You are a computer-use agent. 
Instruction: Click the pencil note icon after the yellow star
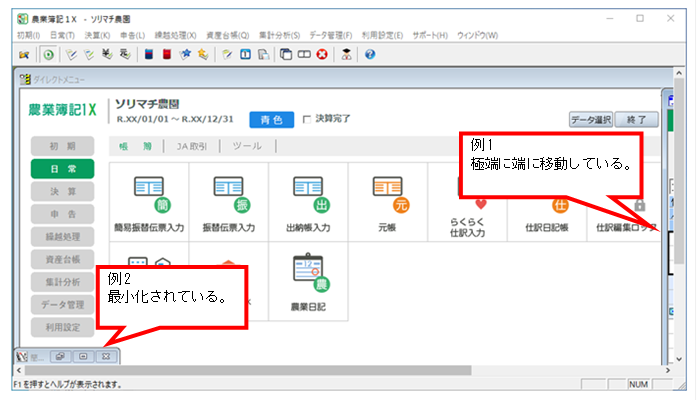click(x=227, y=54)
